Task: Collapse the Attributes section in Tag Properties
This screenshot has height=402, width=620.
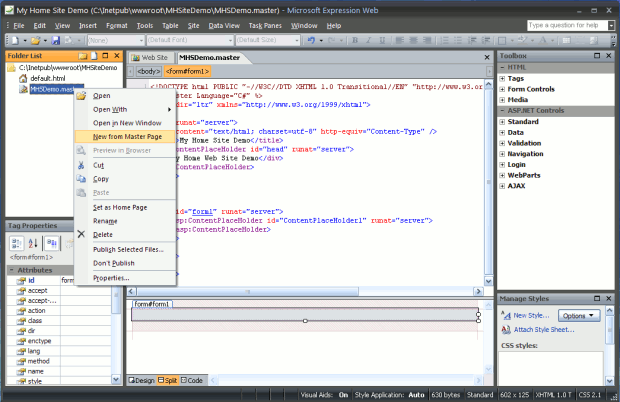Action: [x=12, y=270]
